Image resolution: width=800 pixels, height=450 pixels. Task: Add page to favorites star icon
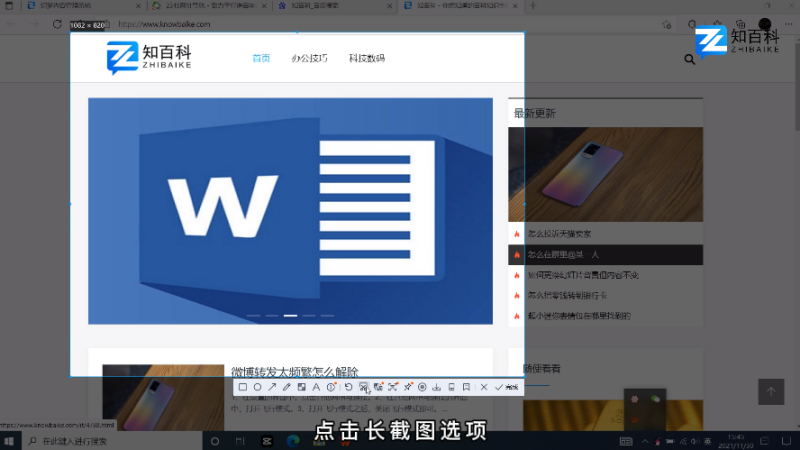(x=666, y=24)
